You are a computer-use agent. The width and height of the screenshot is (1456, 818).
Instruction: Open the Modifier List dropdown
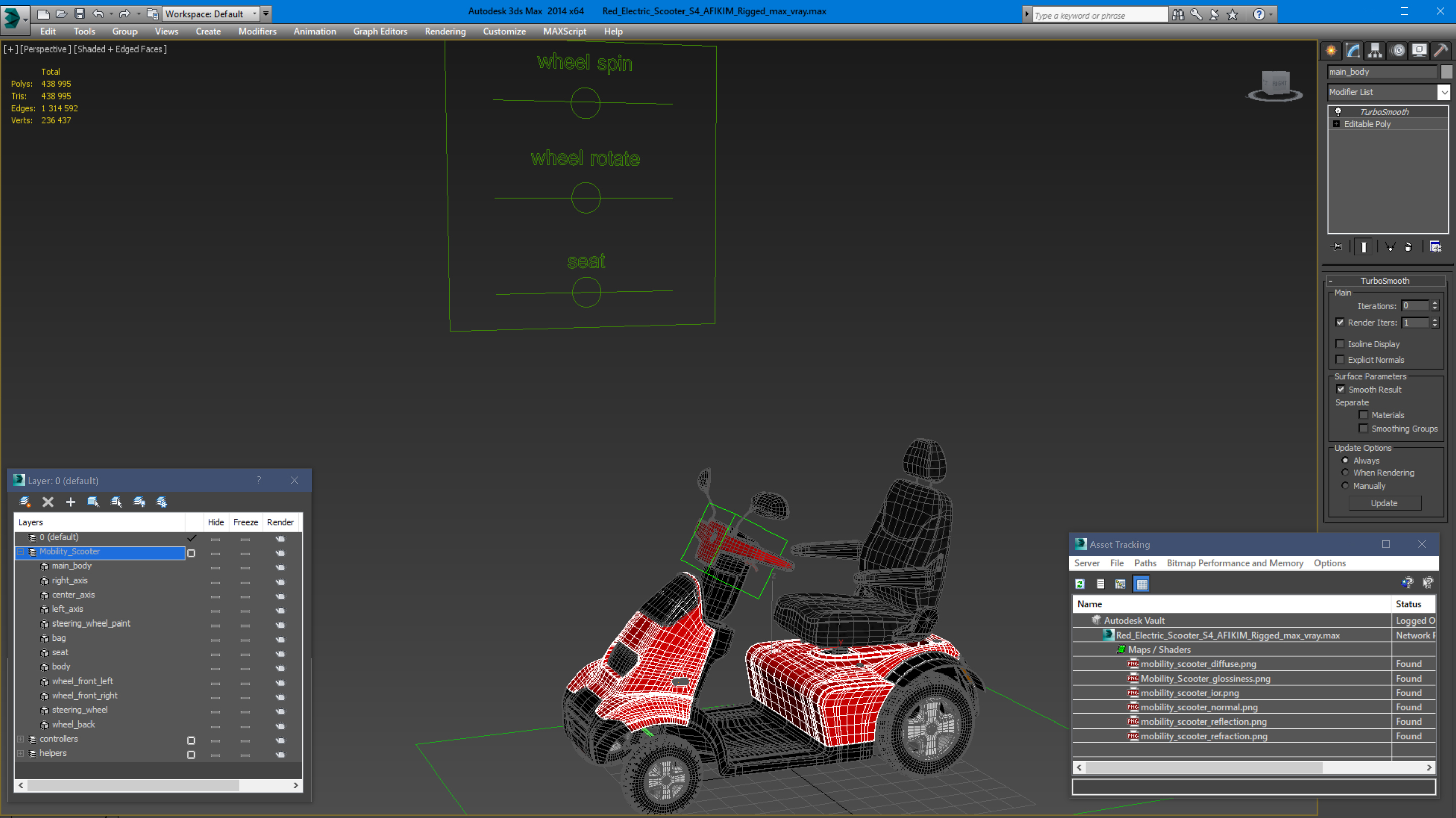click(x=1444, y=92)
